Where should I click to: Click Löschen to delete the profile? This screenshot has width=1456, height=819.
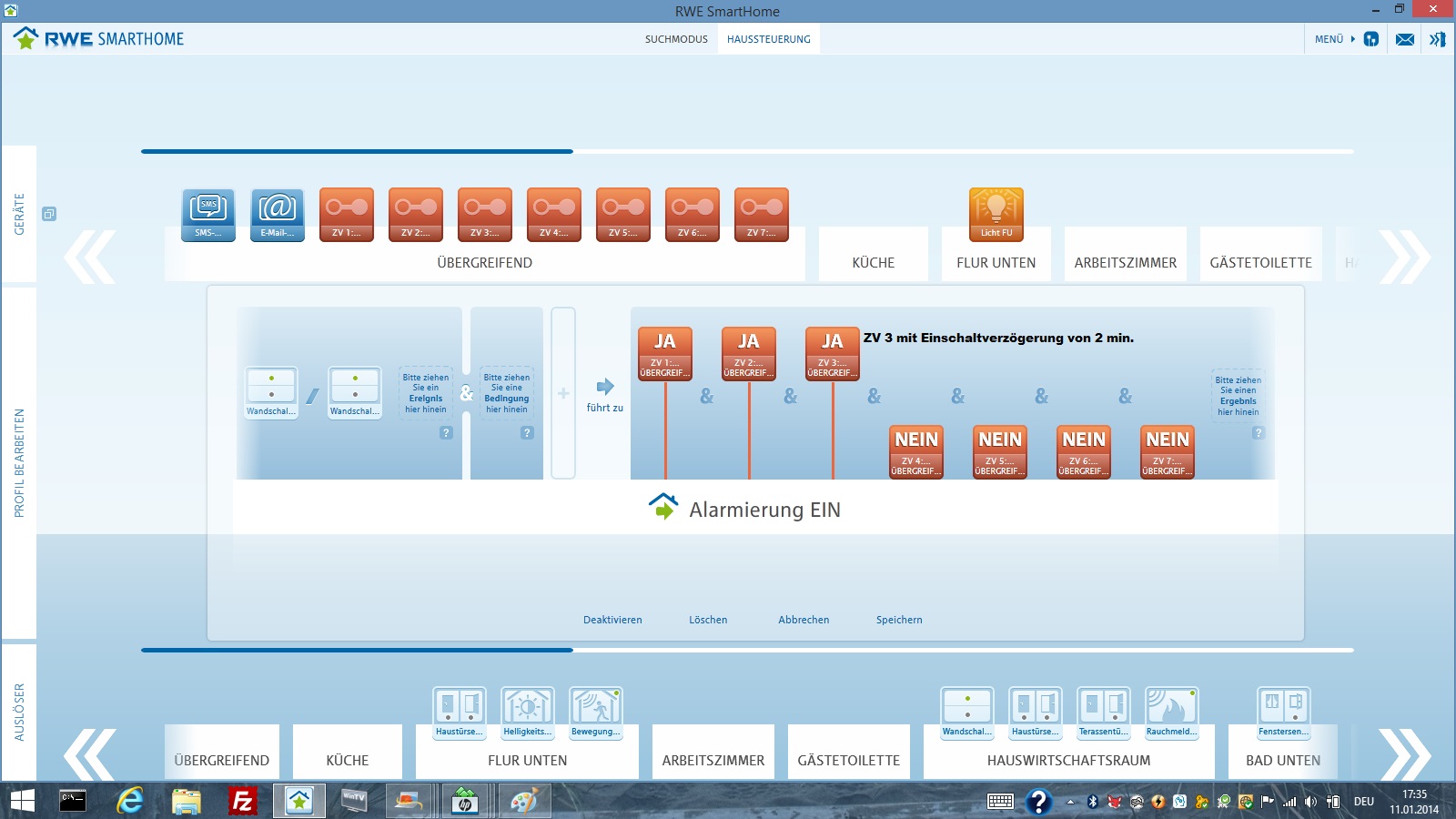pos(708,620)
